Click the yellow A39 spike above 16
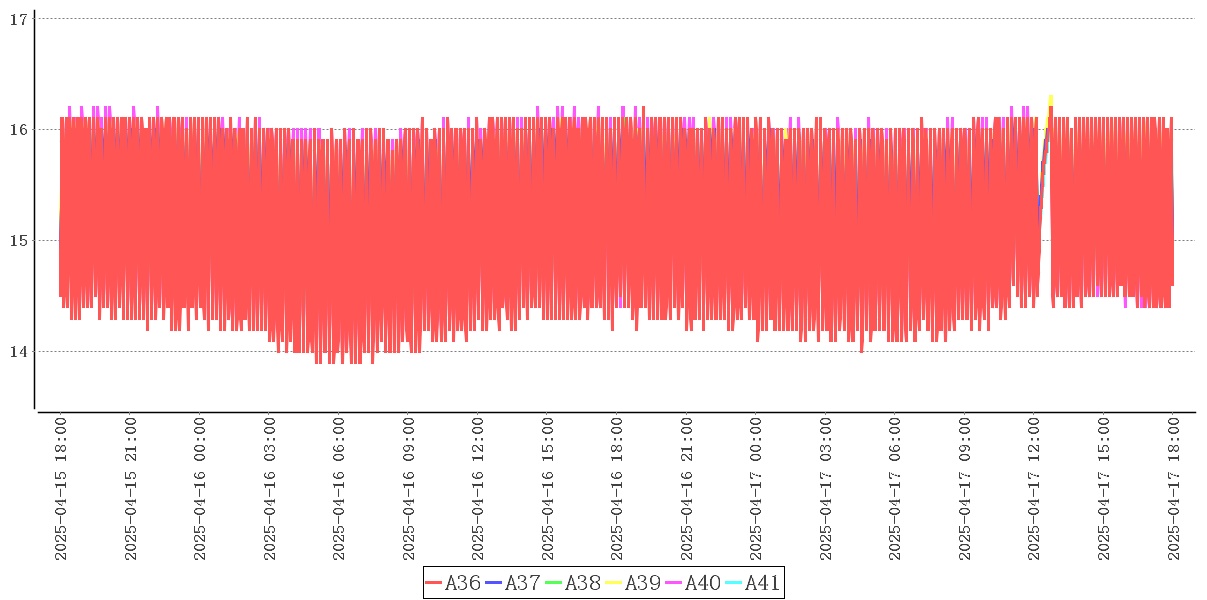The width and height of the screenshot is (1207, 600). click(x=1050, y=99)
